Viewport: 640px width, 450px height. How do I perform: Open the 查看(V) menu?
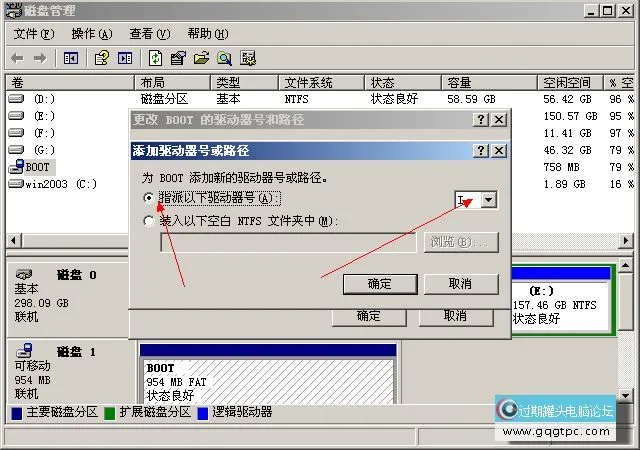point(150,33)
